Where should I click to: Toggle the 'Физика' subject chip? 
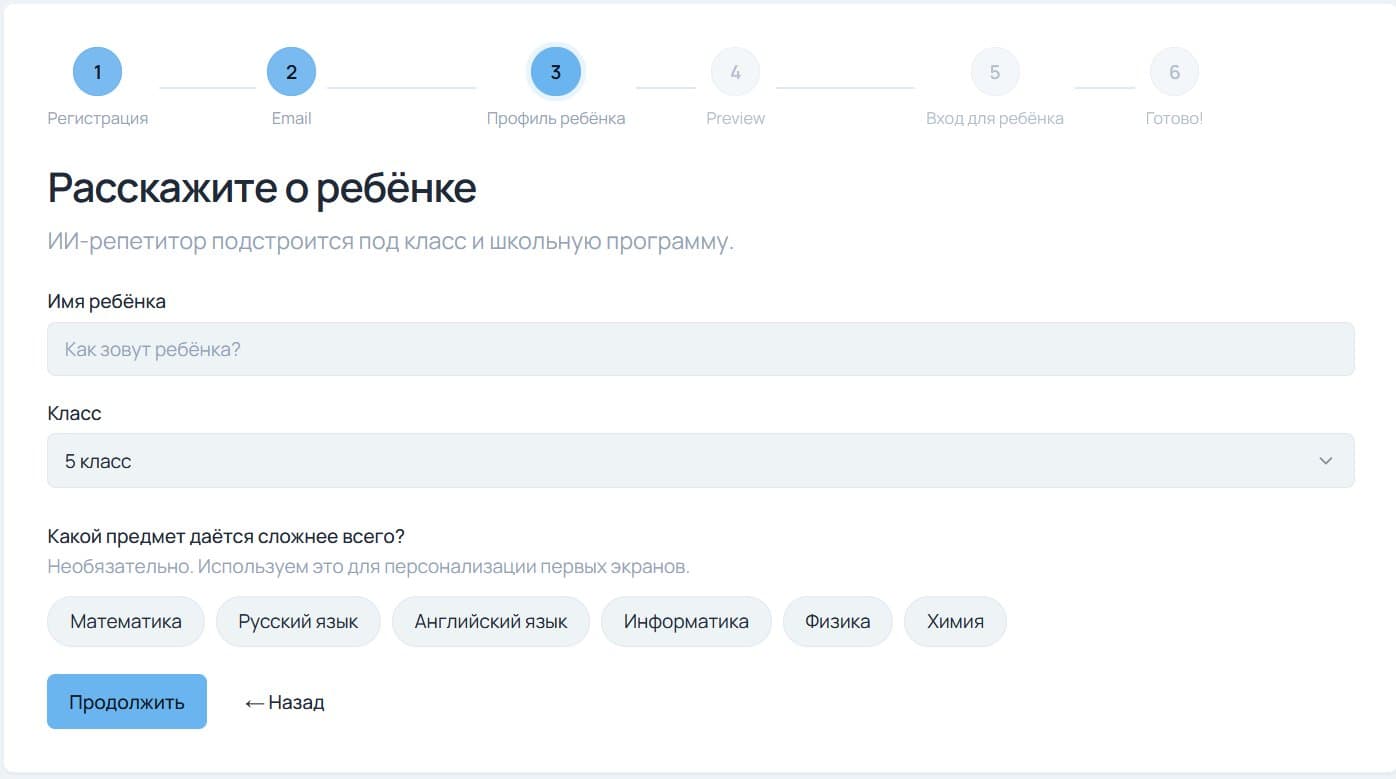(837, 621)
